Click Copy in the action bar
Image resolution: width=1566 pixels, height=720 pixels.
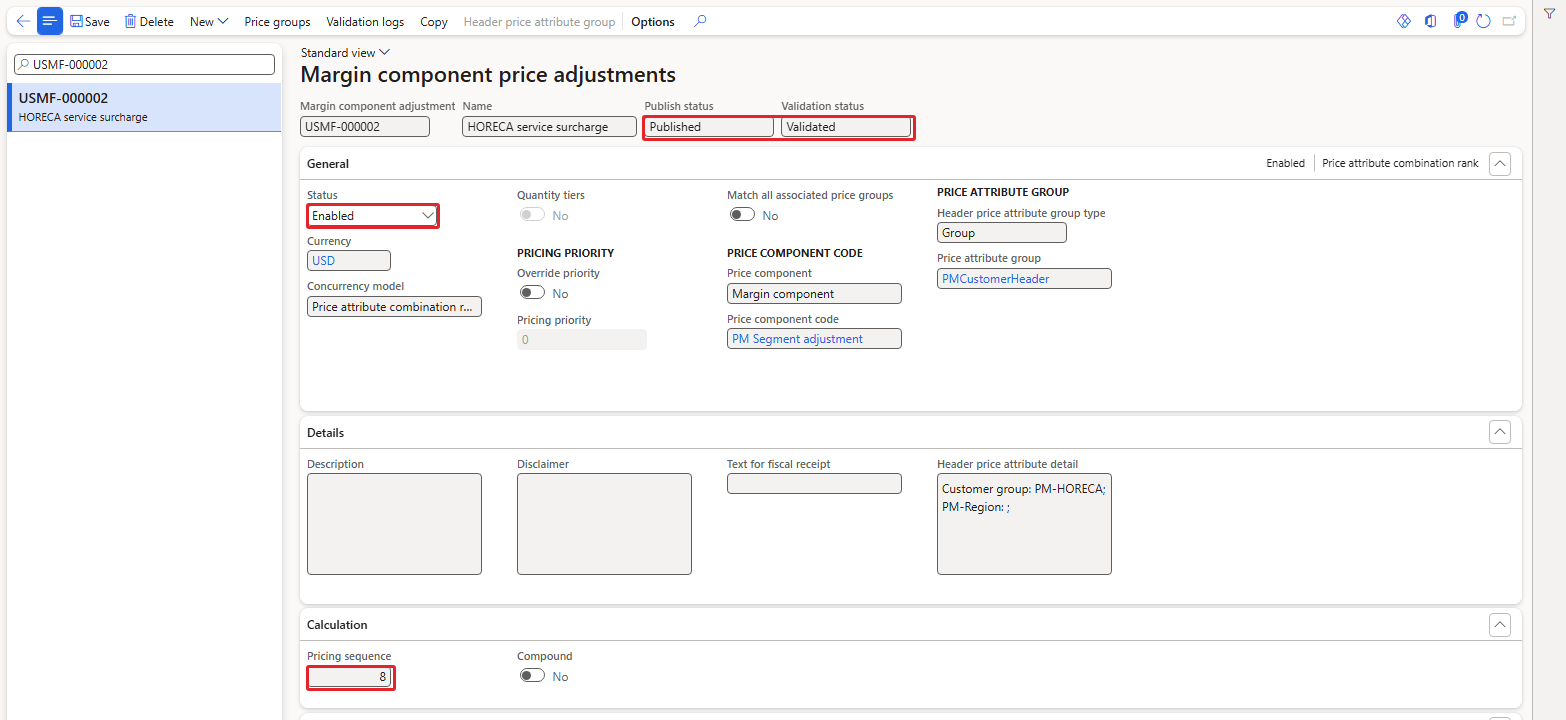click(434, 21)
